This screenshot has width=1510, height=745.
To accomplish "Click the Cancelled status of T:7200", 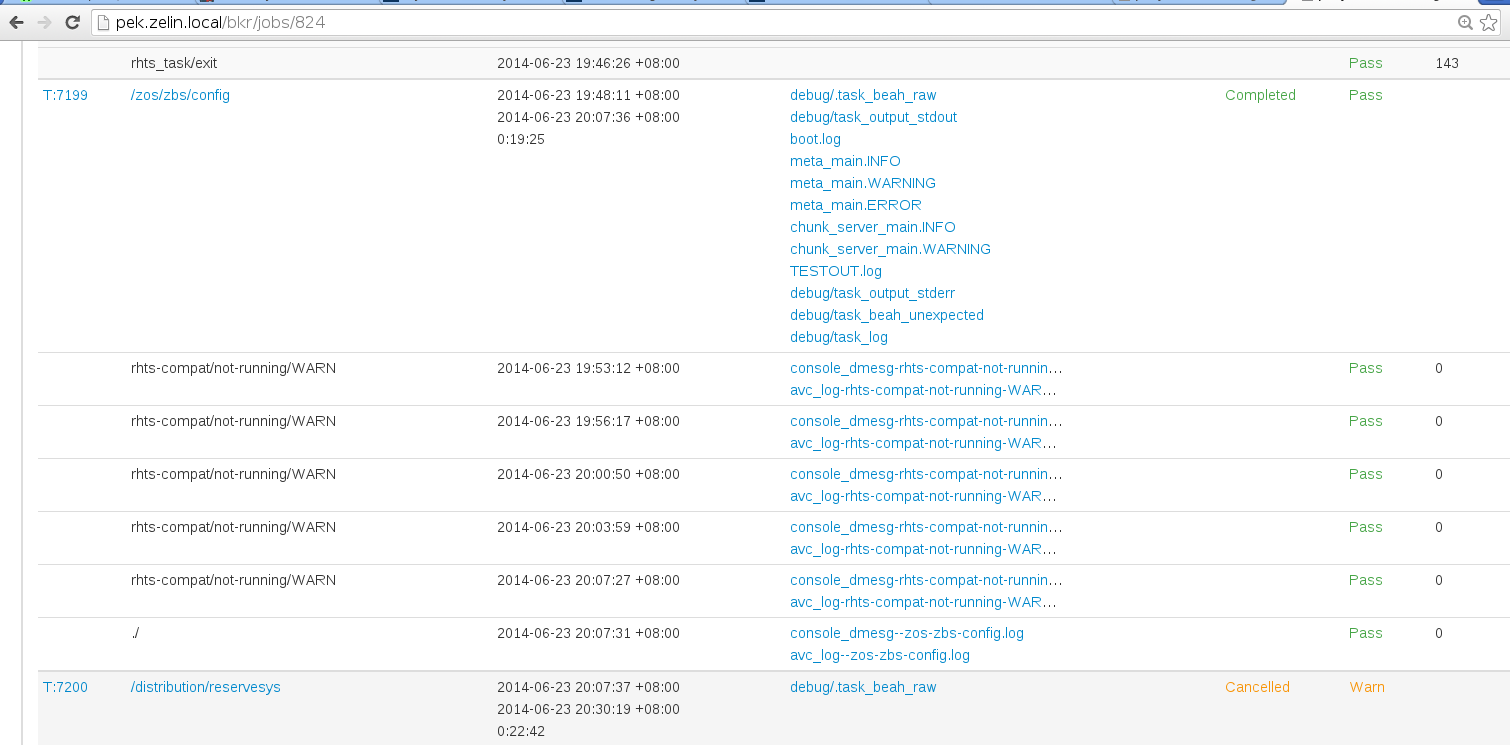I will [x=1257, y=687].
